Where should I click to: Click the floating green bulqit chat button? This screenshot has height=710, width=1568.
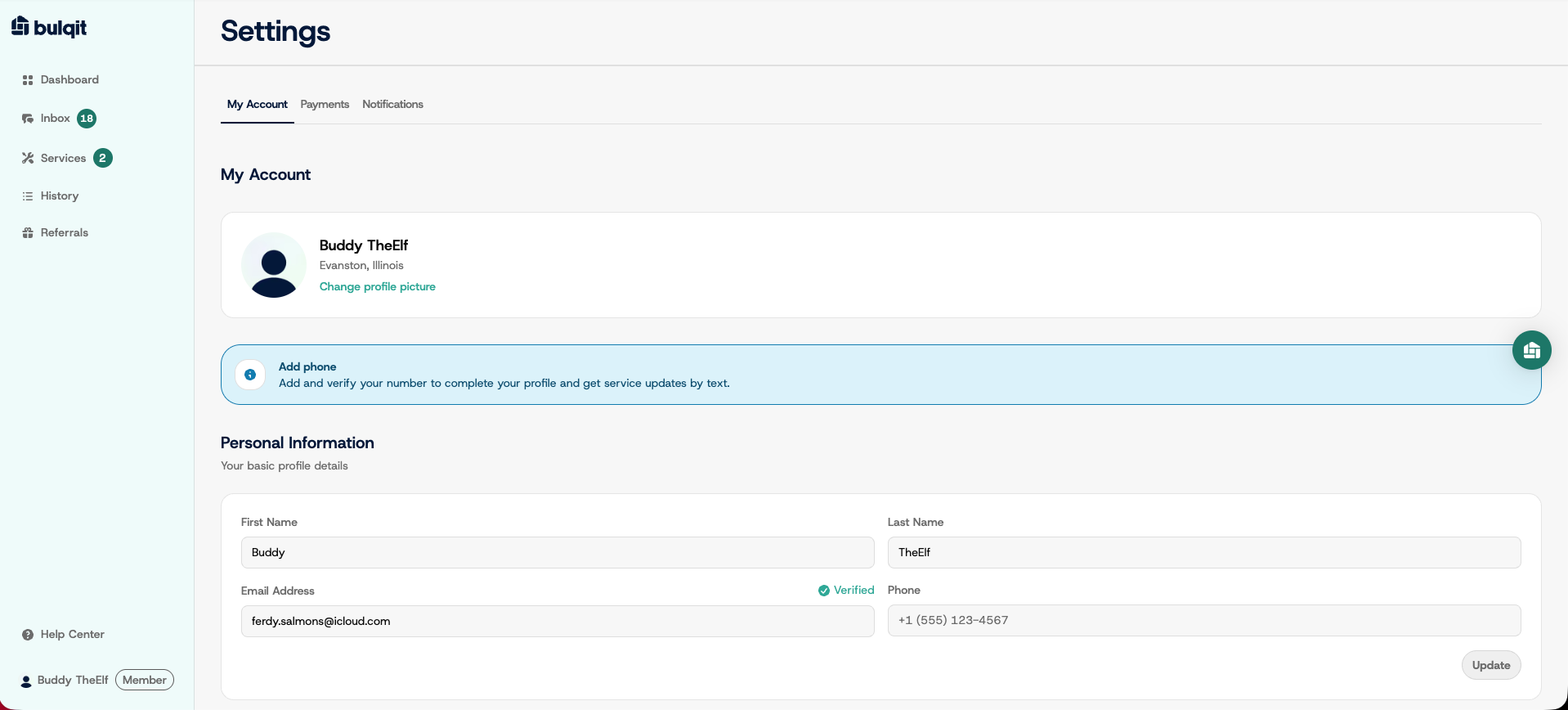click(1531, 350)
